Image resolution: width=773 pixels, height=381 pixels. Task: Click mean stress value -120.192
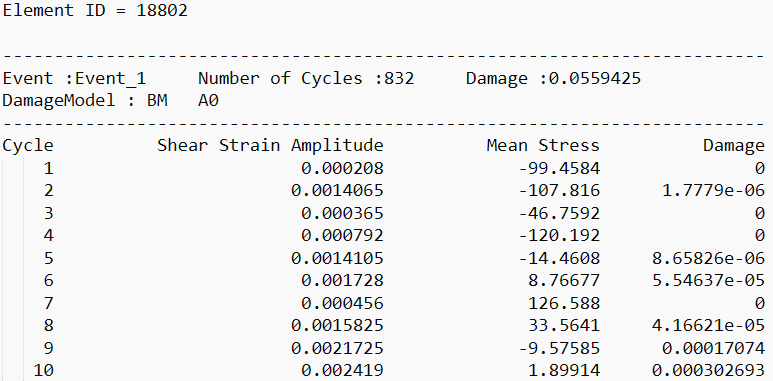(x=559, y=236)
